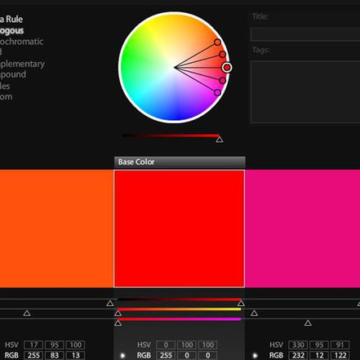
Task: Select the pink wheel marker just below the base marker
Action: pyautogui.click(x=222, y=80)
